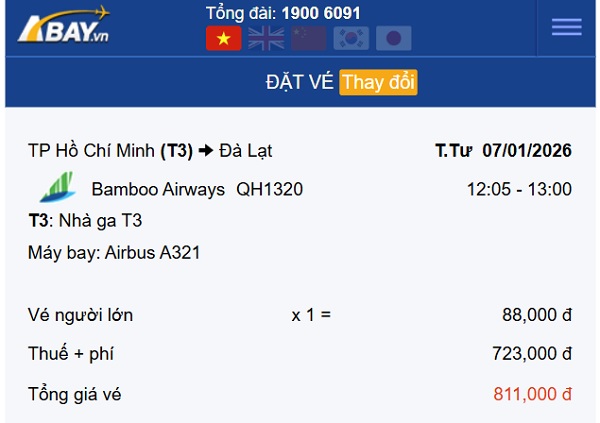
Task: Click the ĐẶT VÉ heading
Action: (299, 82)
